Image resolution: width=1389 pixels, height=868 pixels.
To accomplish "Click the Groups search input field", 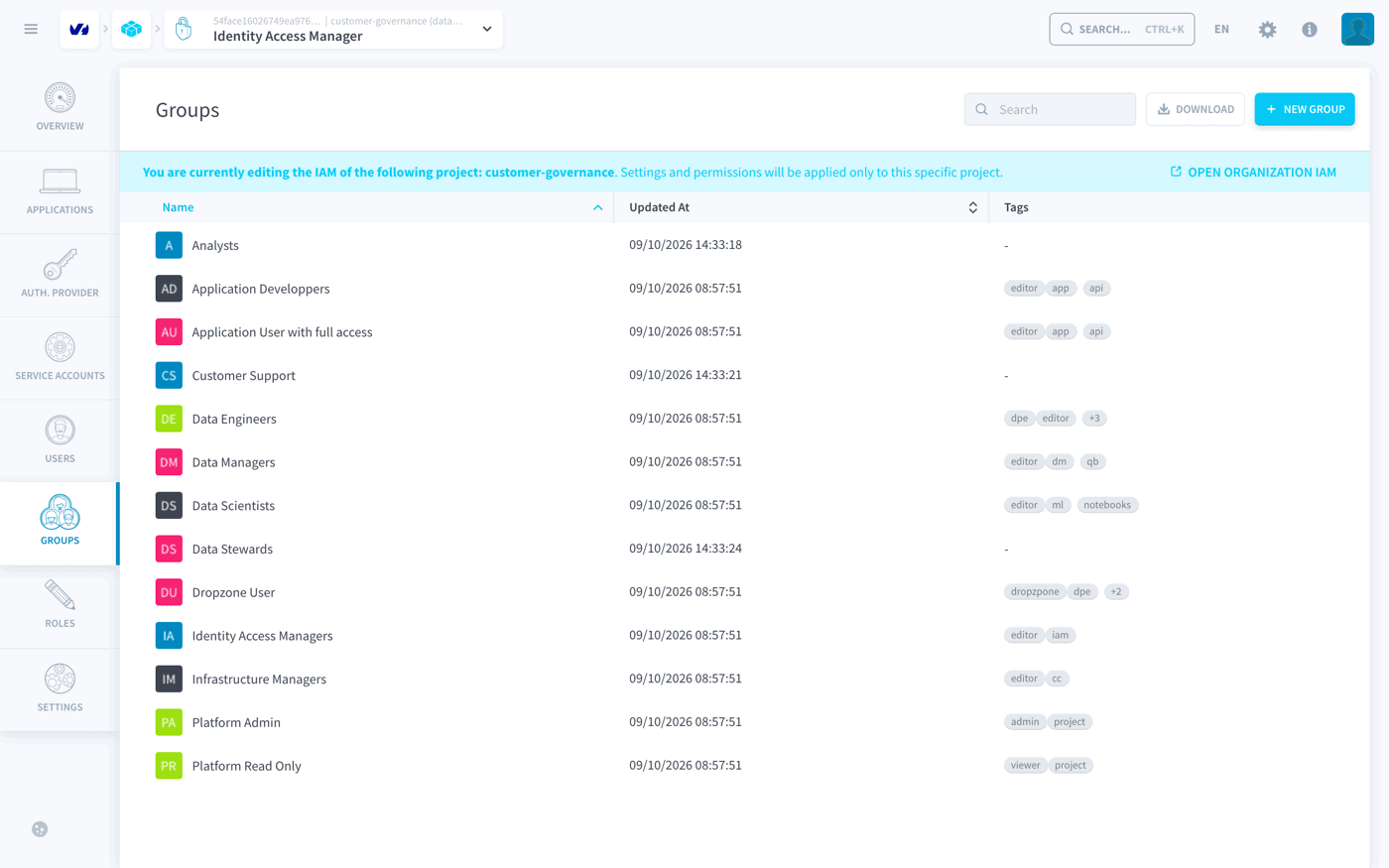I will [x=1050, y=109].
